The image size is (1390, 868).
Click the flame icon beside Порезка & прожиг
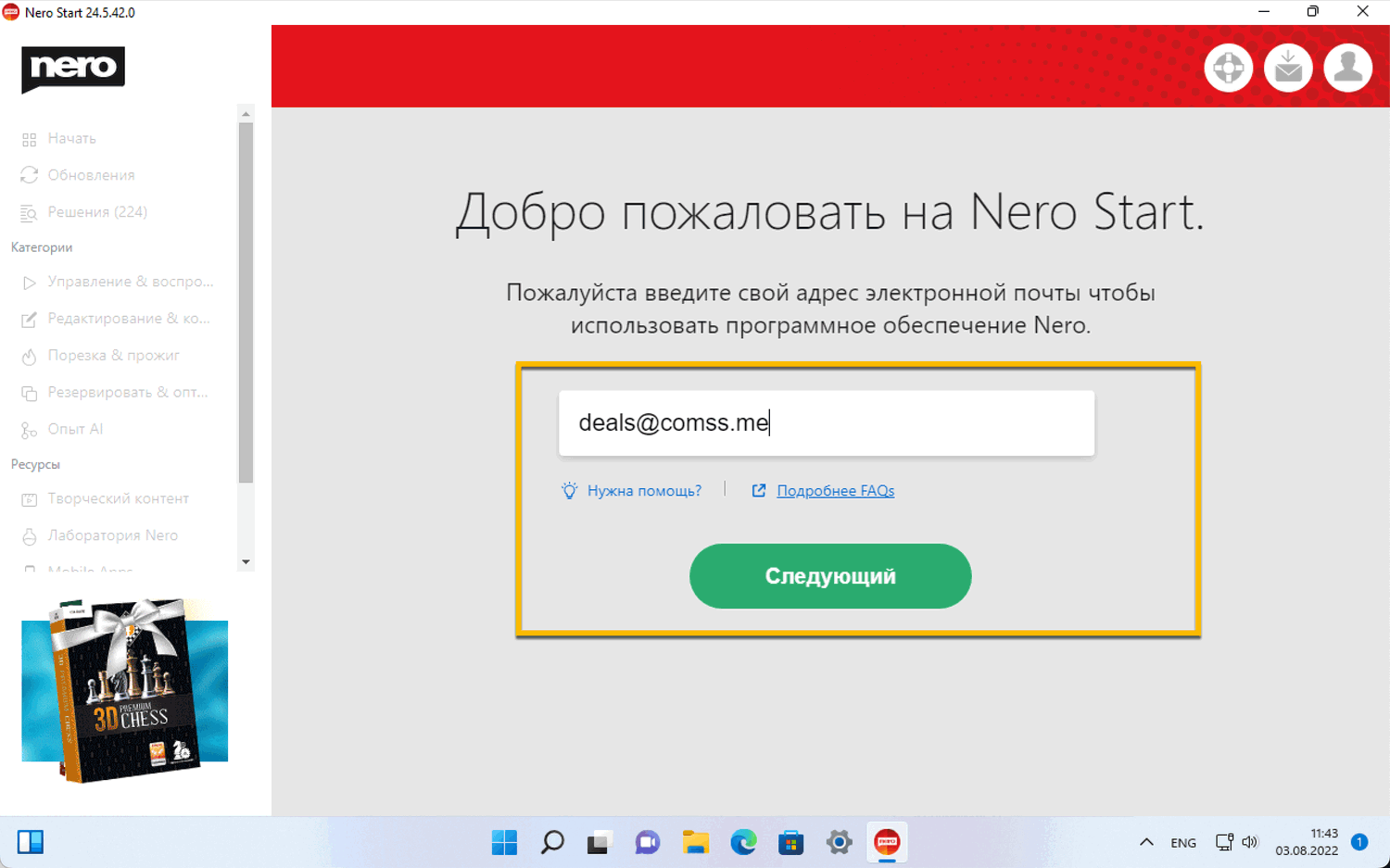[29, 357]
